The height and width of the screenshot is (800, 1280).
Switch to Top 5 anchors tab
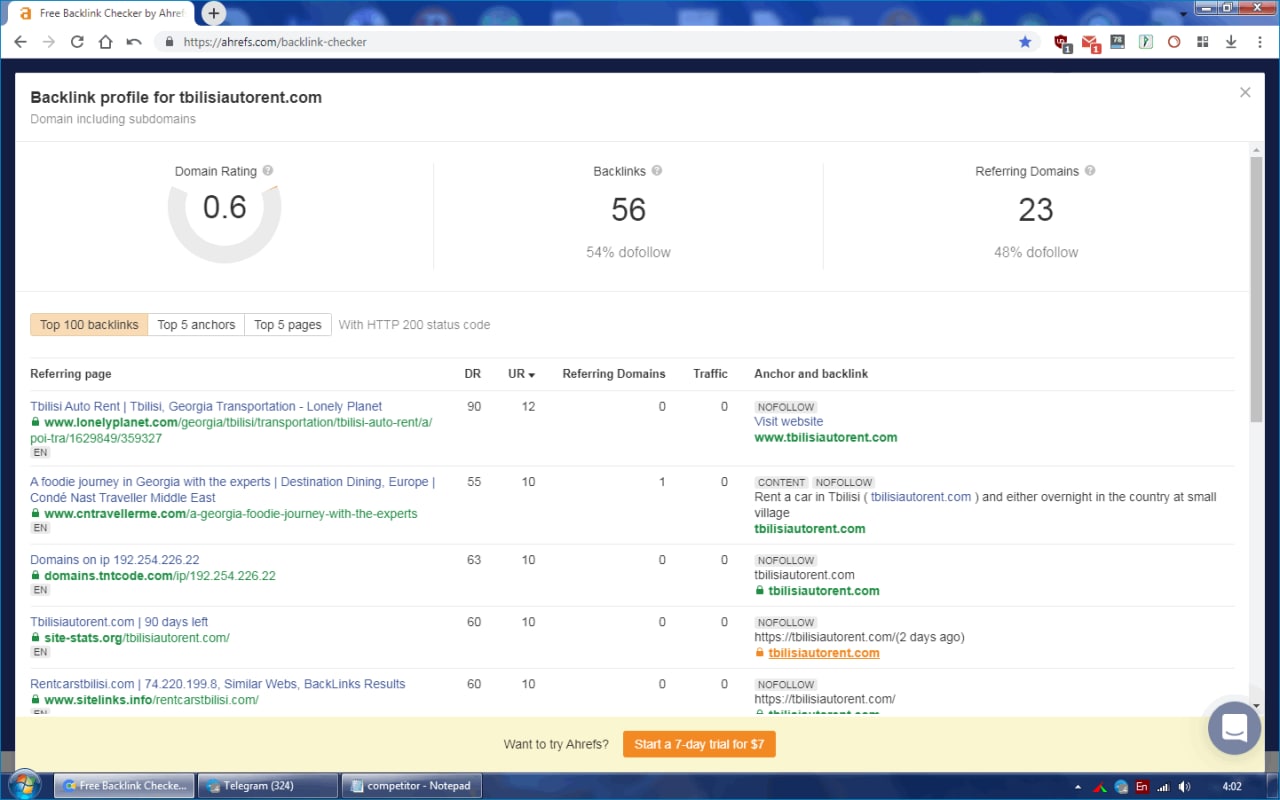tap(196, 325)
